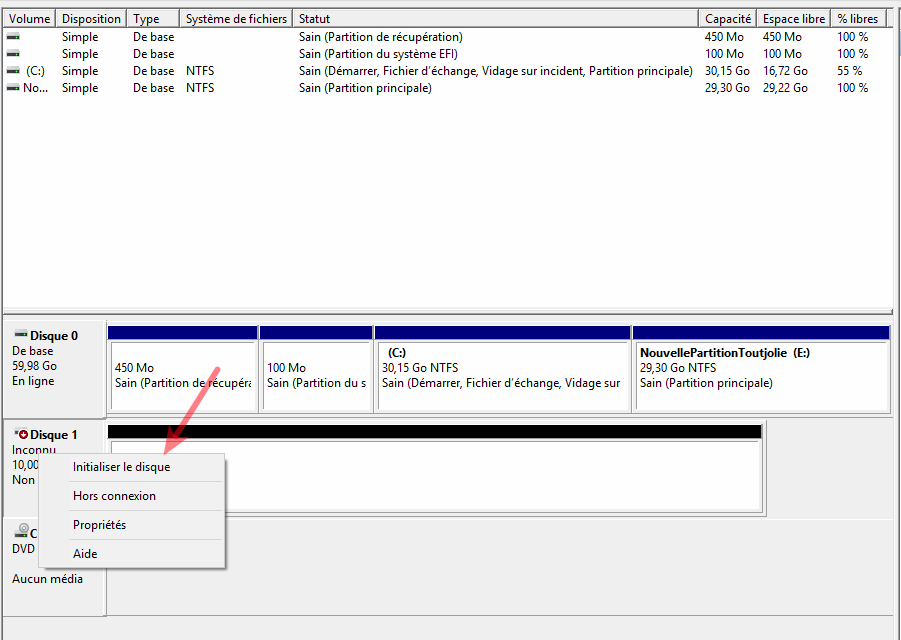Click the Disque 1 red error icon

[21, 434]
